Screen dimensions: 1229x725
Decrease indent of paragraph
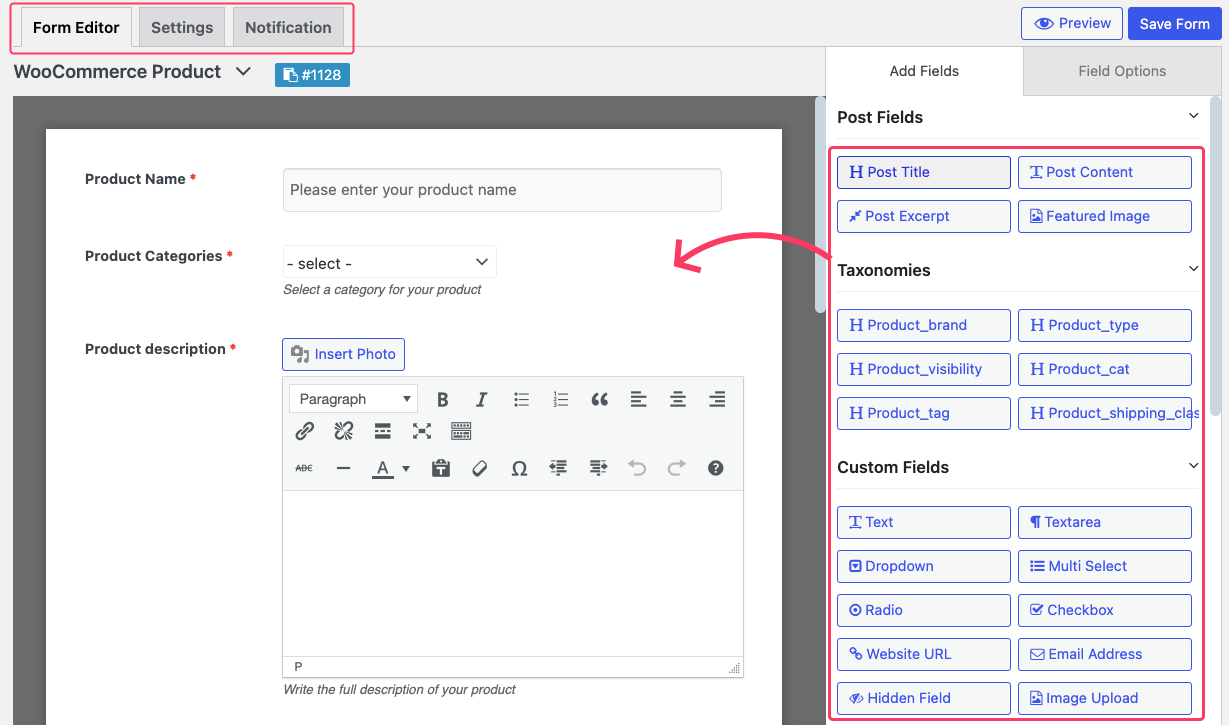pyautogui.click(x=558, y=468)
